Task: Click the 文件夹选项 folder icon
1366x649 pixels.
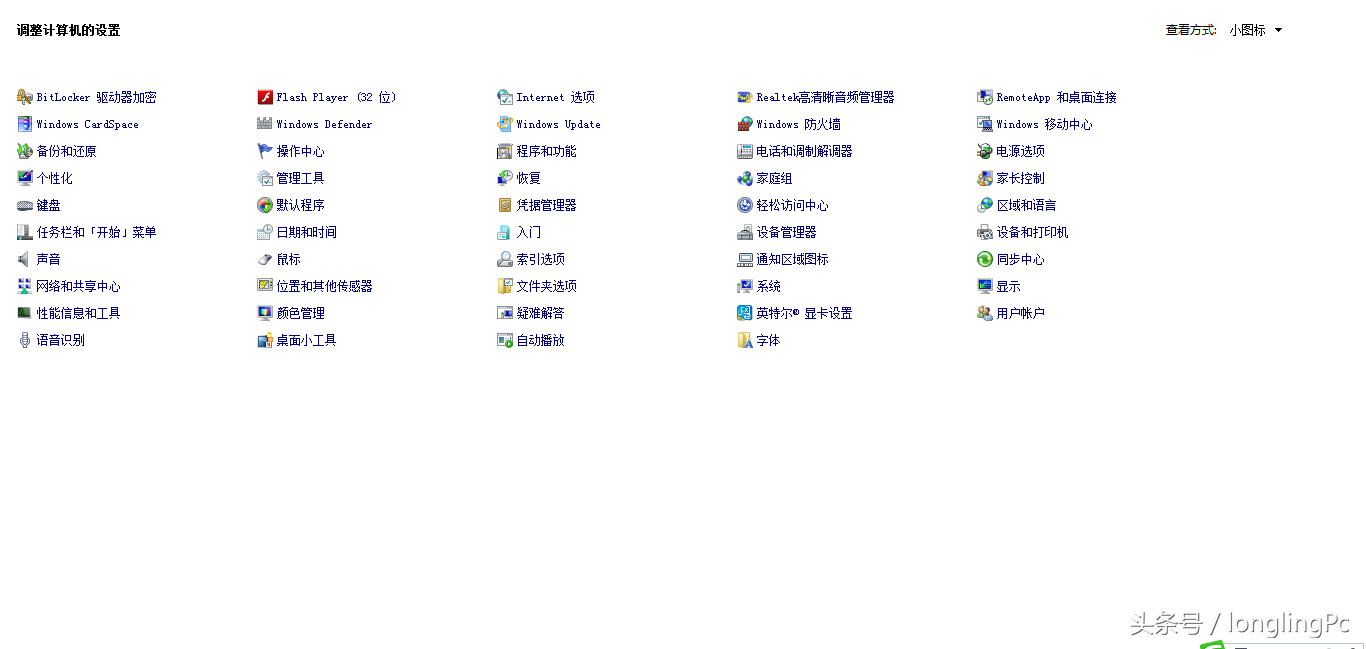Action: 505,286
